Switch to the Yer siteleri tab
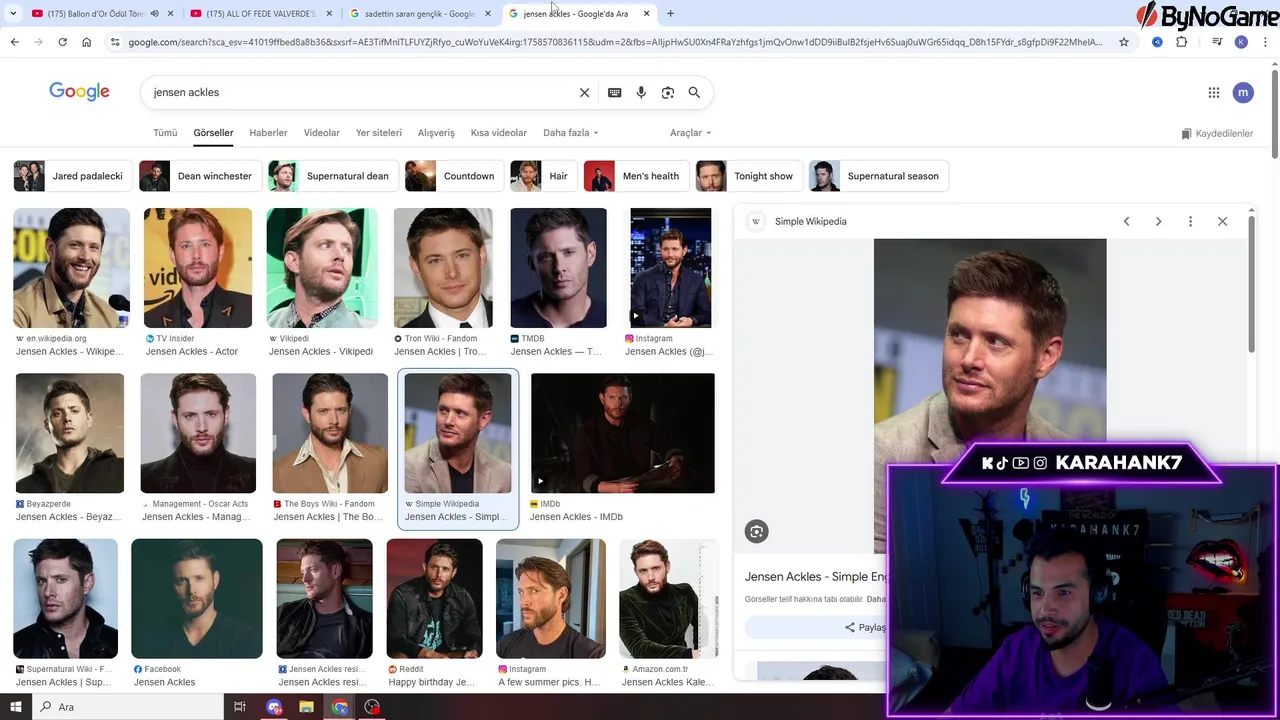 click(379, 133)
